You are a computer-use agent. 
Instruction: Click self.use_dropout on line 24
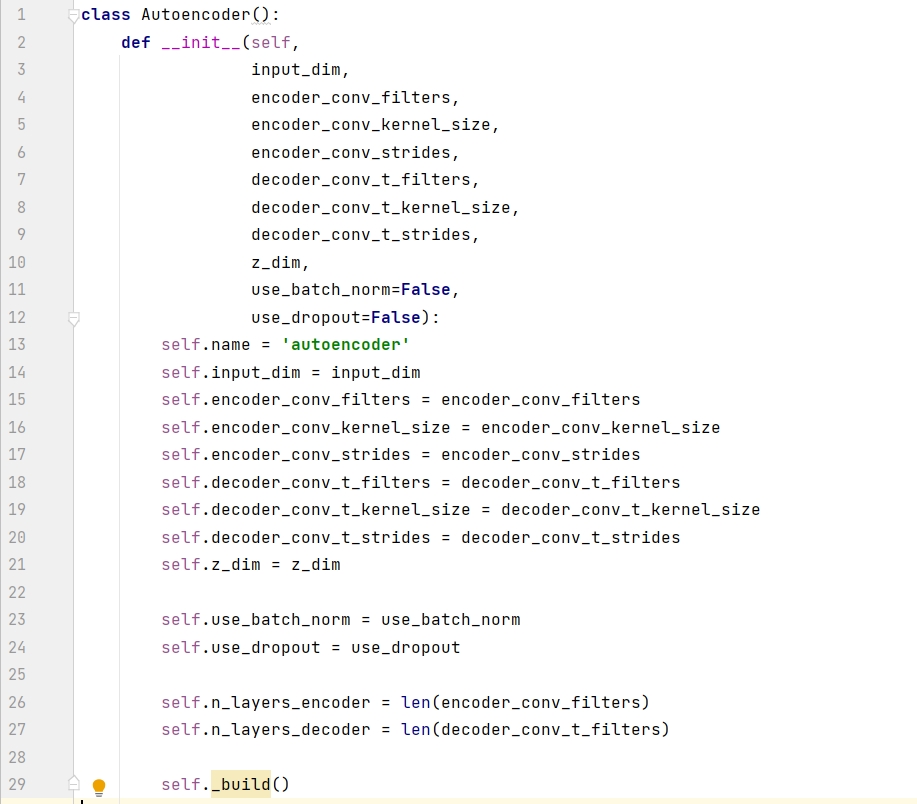241,647
